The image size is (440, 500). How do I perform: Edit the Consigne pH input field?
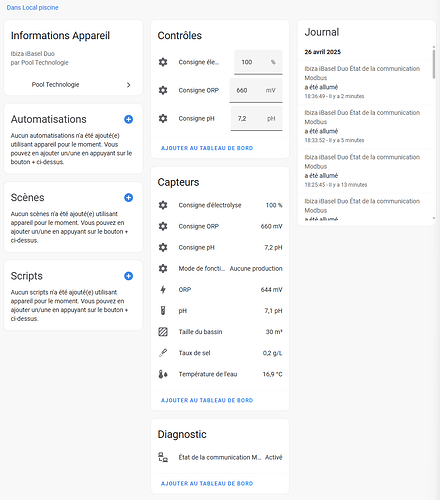pyautogui.click(x=256, y=119)
